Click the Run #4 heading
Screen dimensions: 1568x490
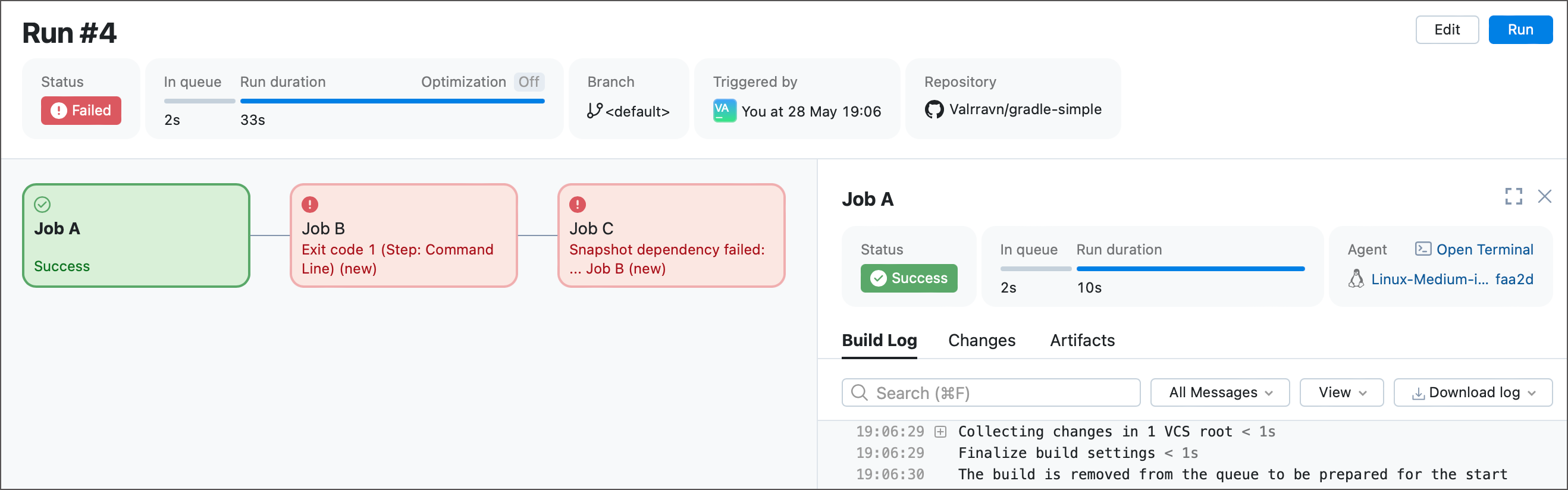point(70,33)
